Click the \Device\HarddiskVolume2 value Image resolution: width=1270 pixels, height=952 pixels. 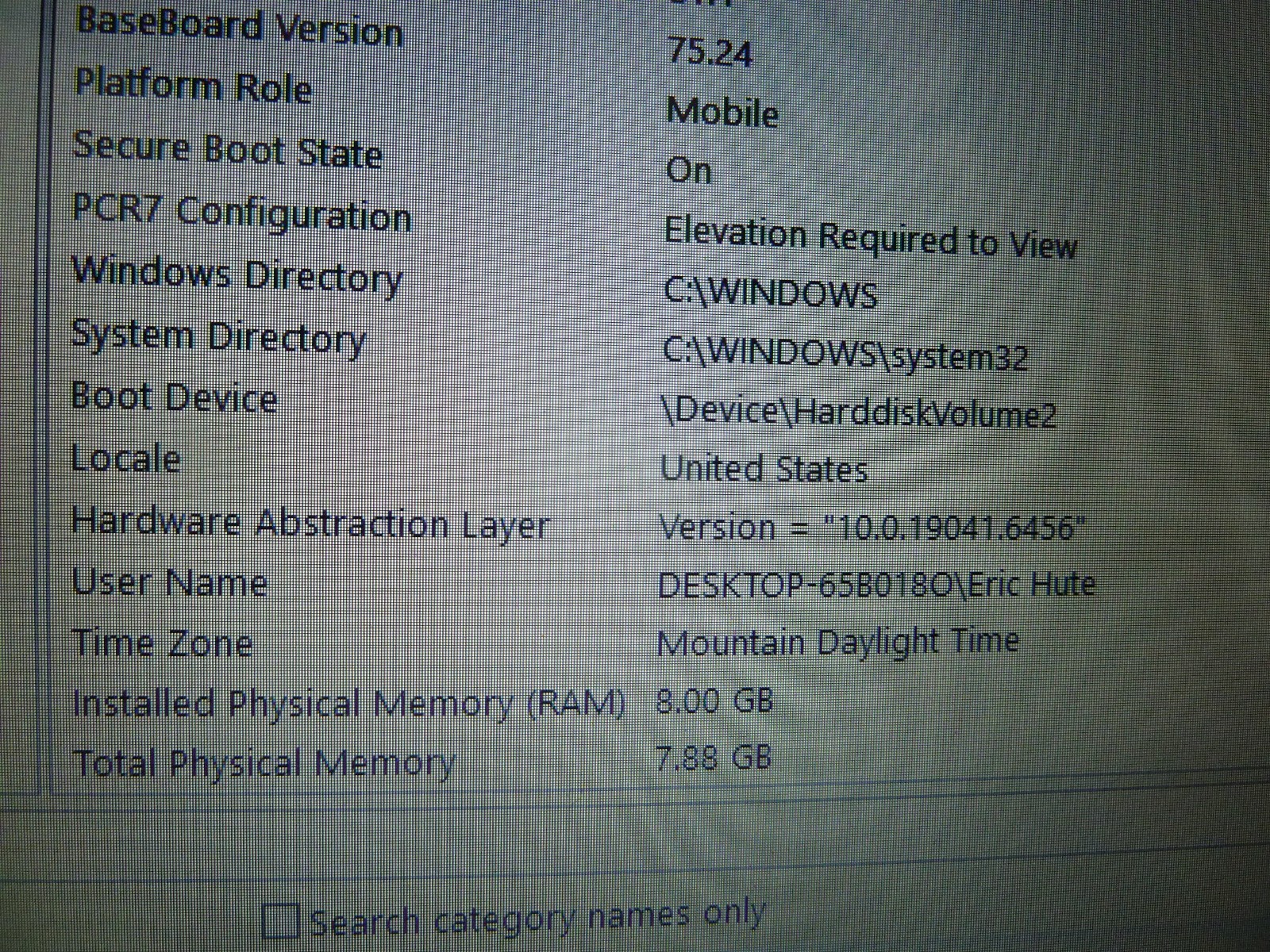(x=859, y=413)
